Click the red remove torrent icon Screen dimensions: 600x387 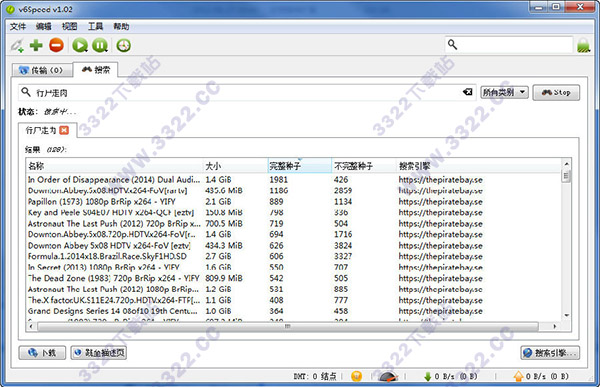pos(56,45)
